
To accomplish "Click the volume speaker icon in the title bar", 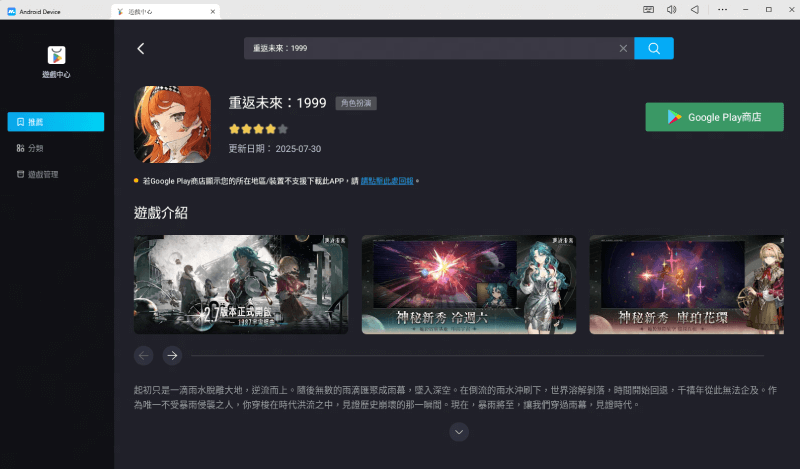I will (x=671, y=10).
